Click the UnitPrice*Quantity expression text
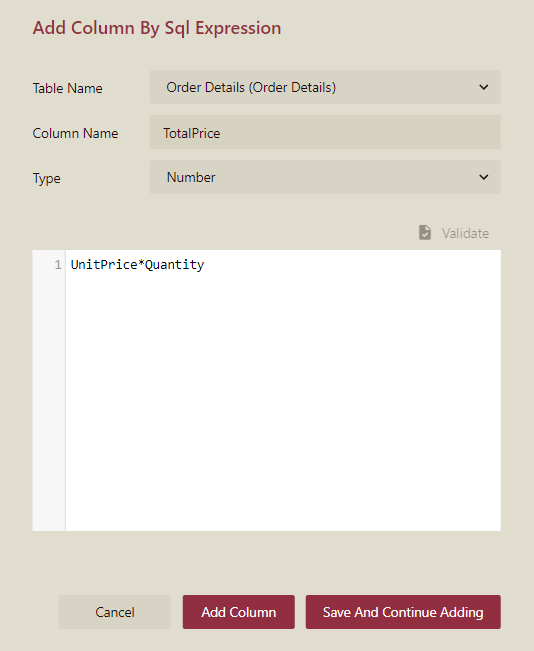 pyautogui.click(x=137, y=264)
